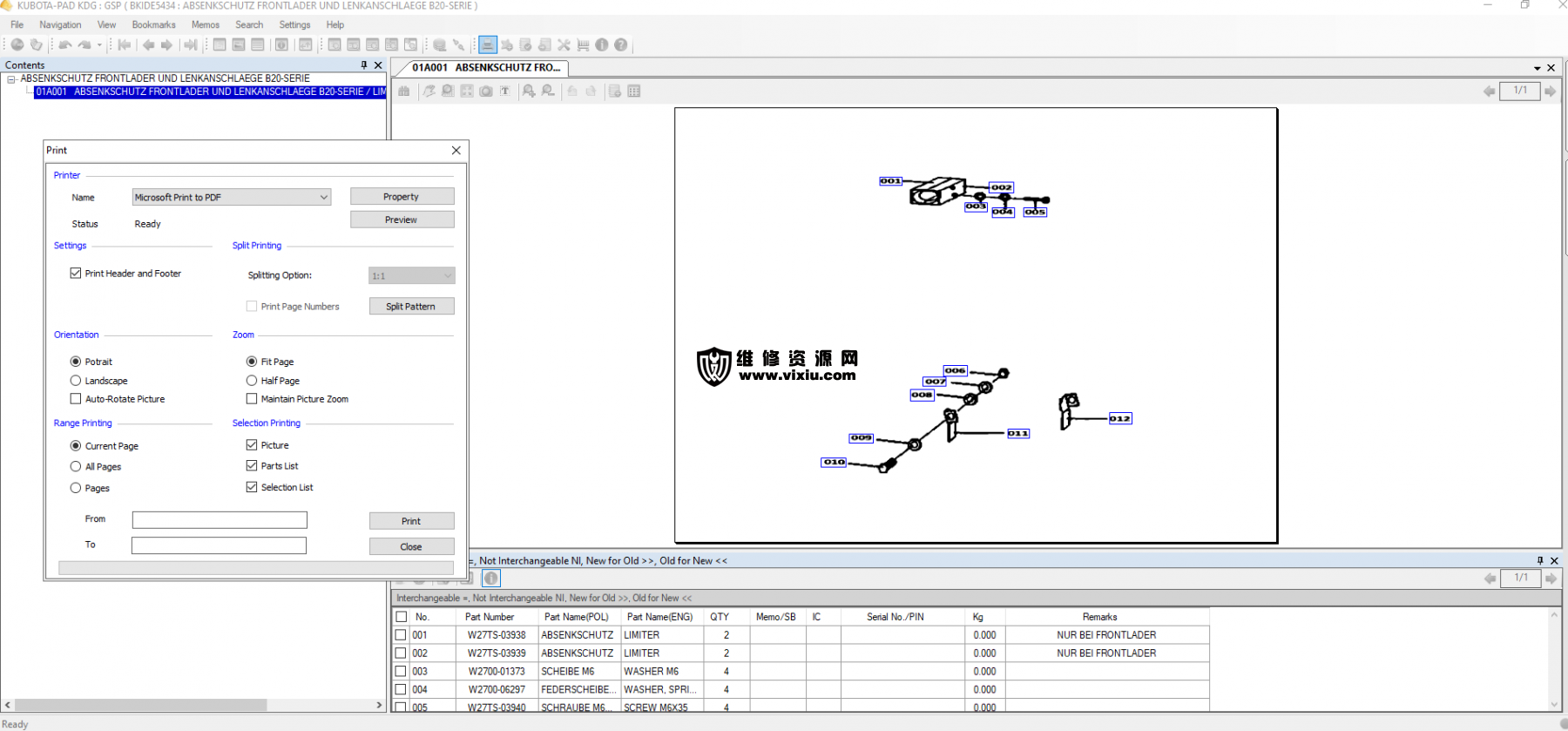Click the text T tool icon
This screenshot has width=1568, height=731.
tap(505, 91)
